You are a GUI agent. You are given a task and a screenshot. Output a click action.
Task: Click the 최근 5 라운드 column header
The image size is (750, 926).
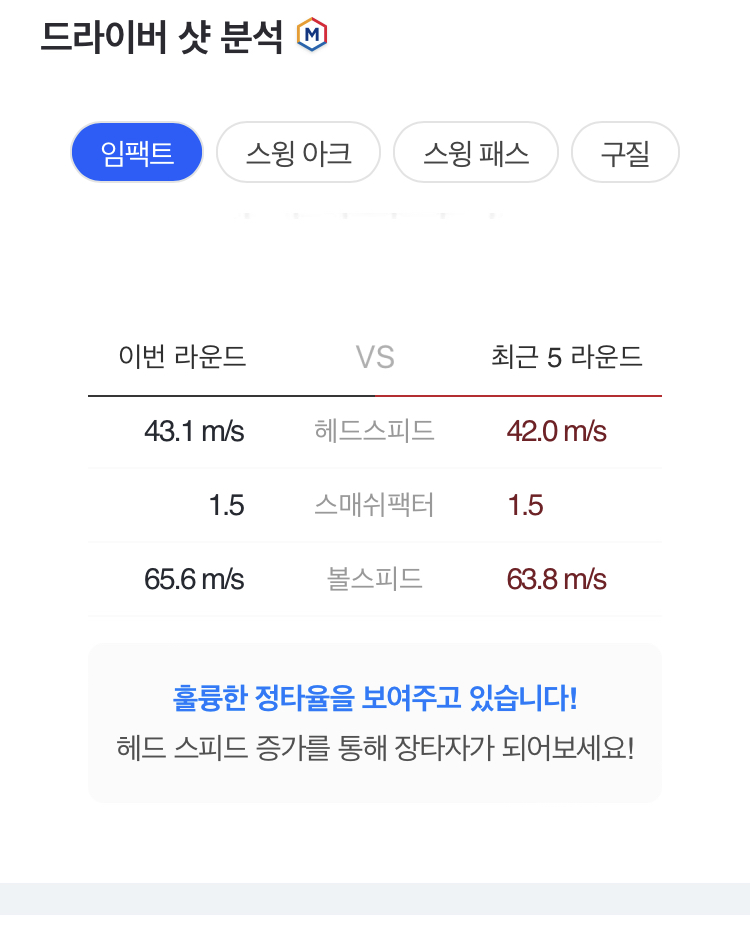[x=567, y=357]
